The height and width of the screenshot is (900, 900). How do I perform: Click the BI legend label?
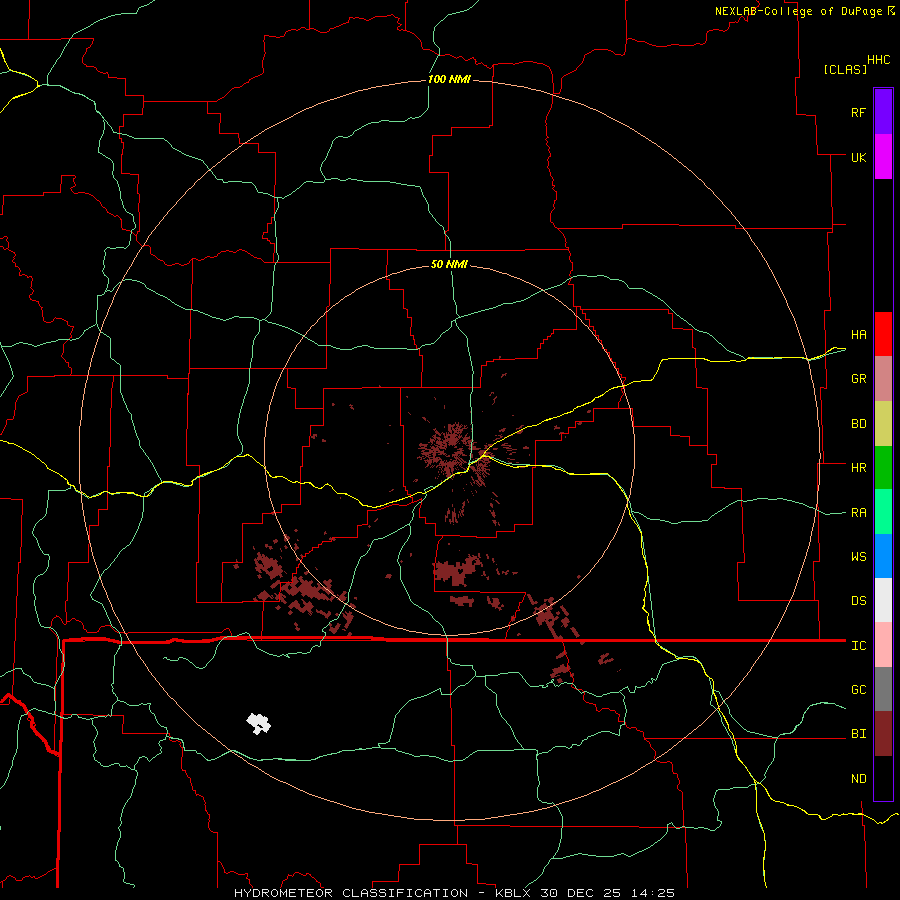click(858, 734)
